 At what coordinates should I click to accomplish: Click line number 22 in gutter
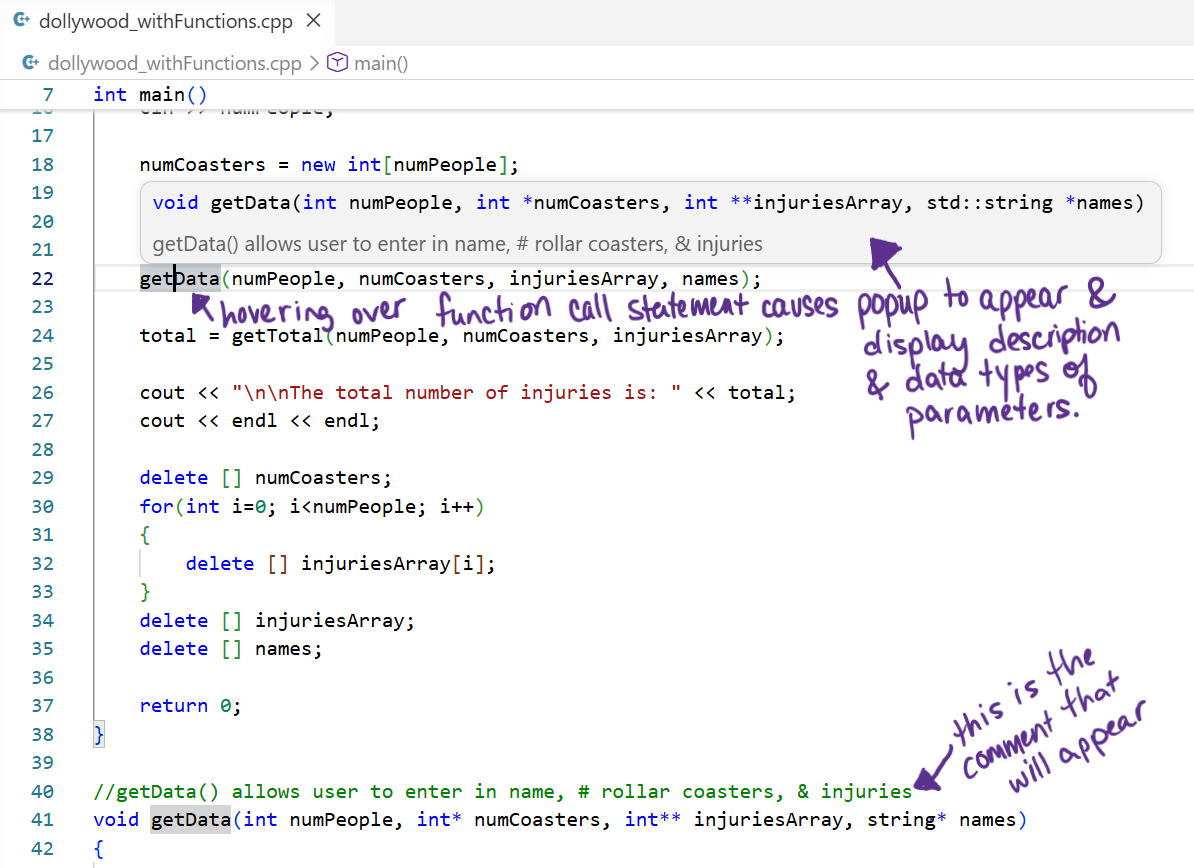tap(43, 279)
